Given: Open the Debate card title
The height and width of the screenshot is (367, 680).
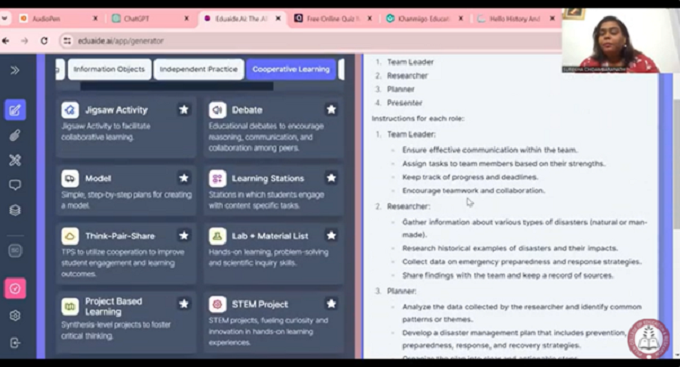Looking at the screenshot, I should point(247,110).
